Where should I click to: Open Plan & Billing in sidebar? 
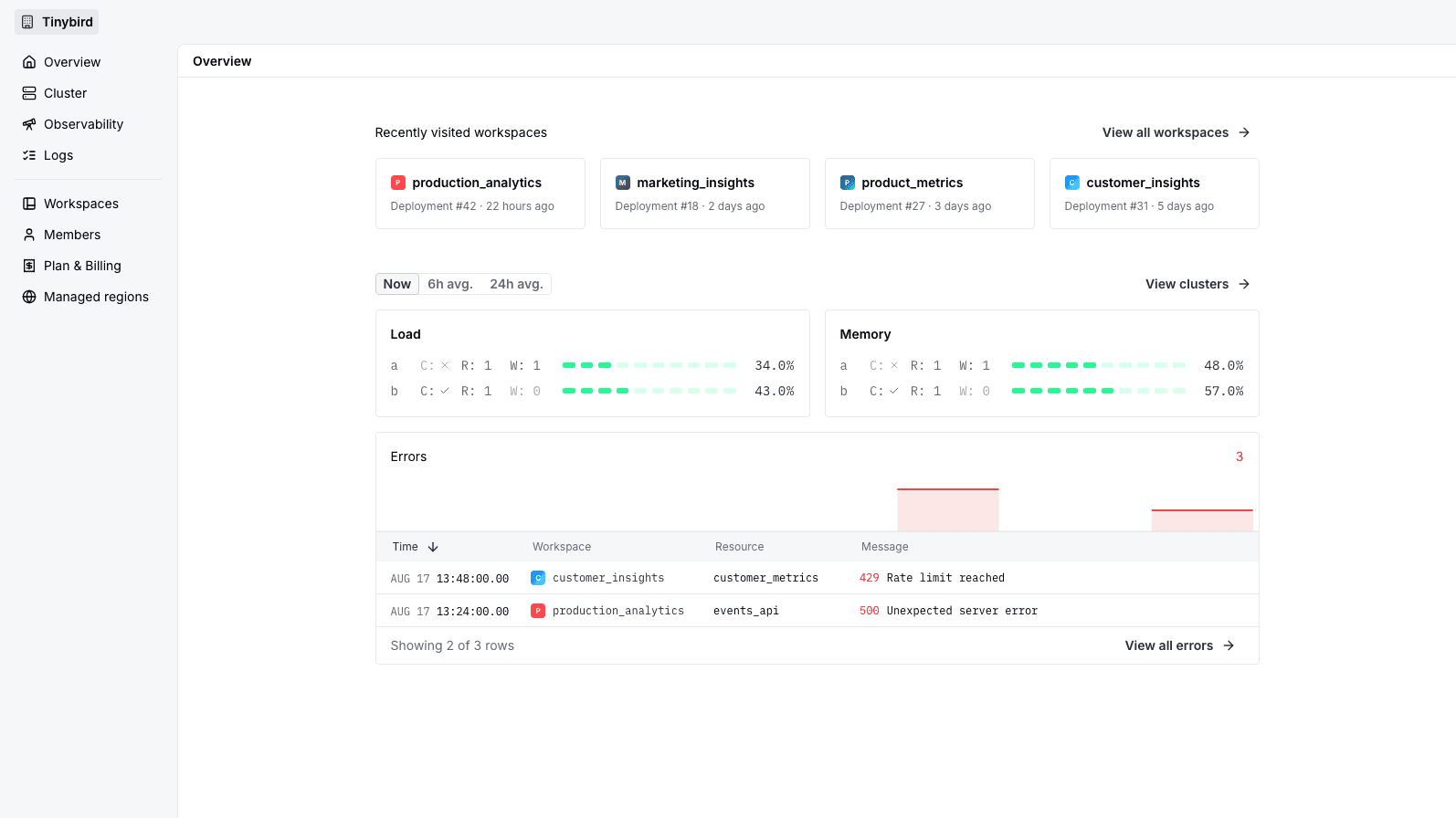(x=89, y=266)
